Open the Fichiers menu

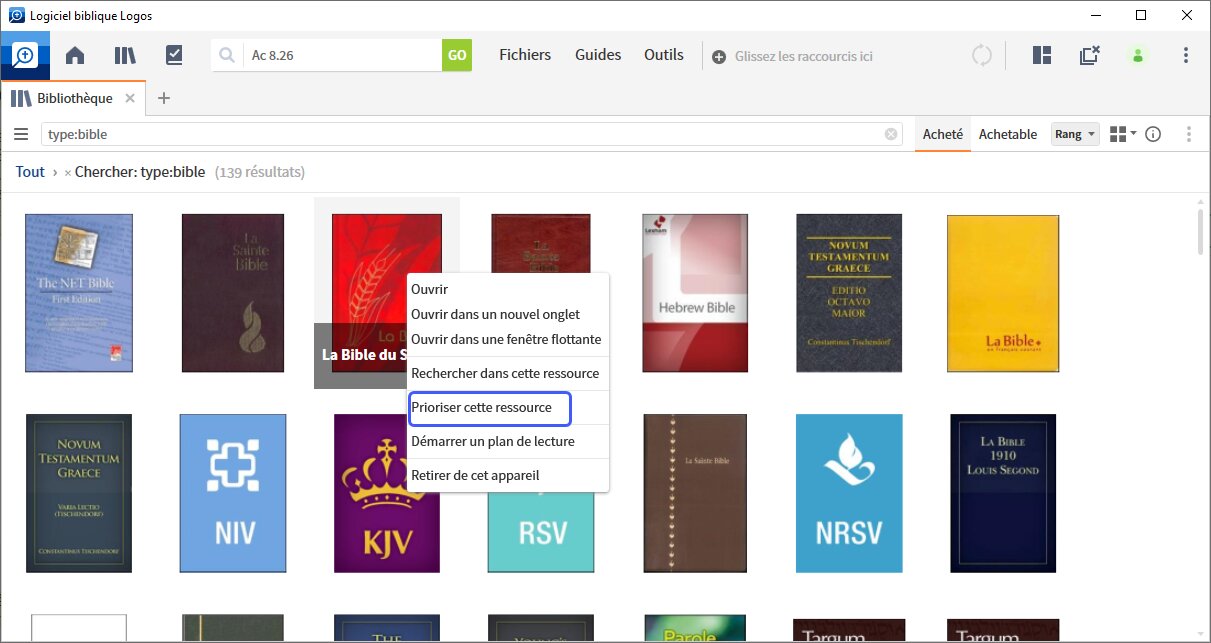(x=525, y=55)
